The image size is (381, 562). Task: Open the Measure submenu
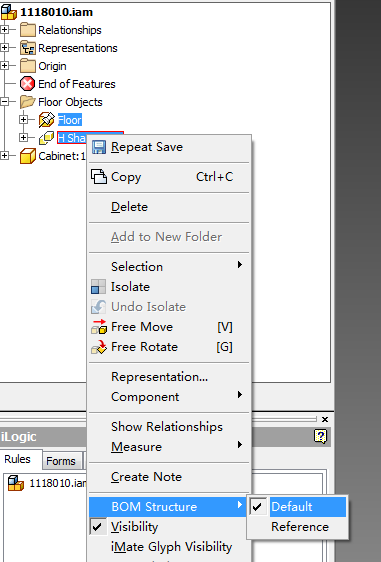(169, 447)
